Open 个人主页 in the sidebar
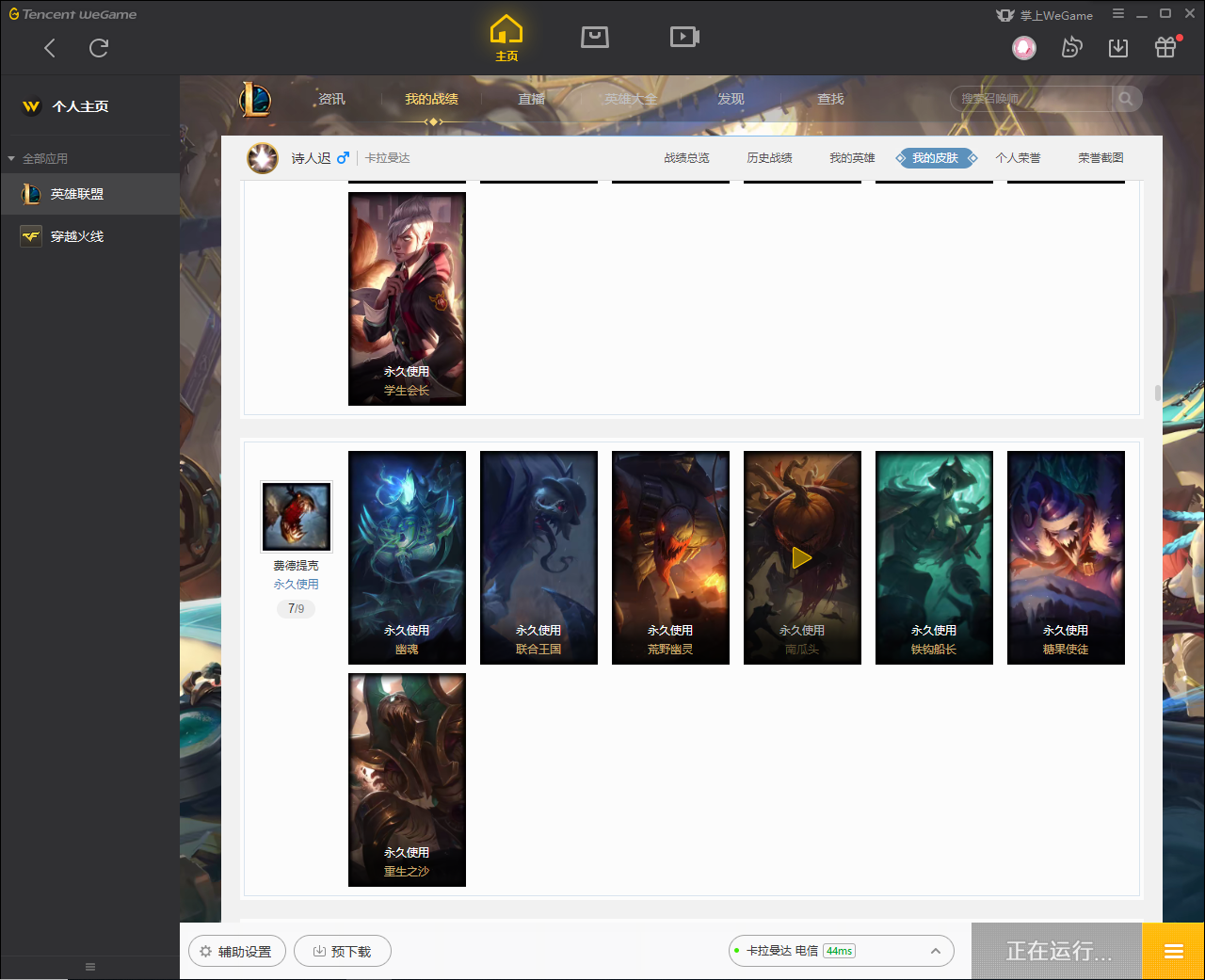Image resolution: width=1205 pixels, height=980 pixels. coord(80,106)
